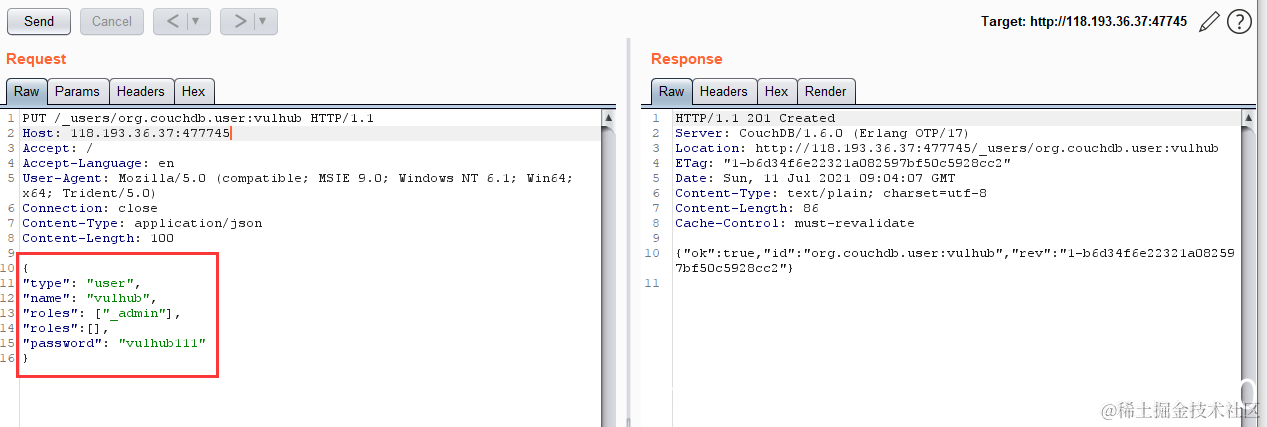
Task: Open the Headers tab in Request pane
Action: pyautogui.click(x=141, y=91)
